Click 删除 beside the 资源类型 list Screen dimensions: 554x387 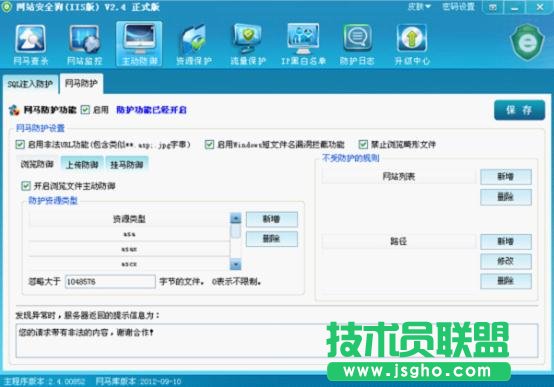tap(272, 239)
